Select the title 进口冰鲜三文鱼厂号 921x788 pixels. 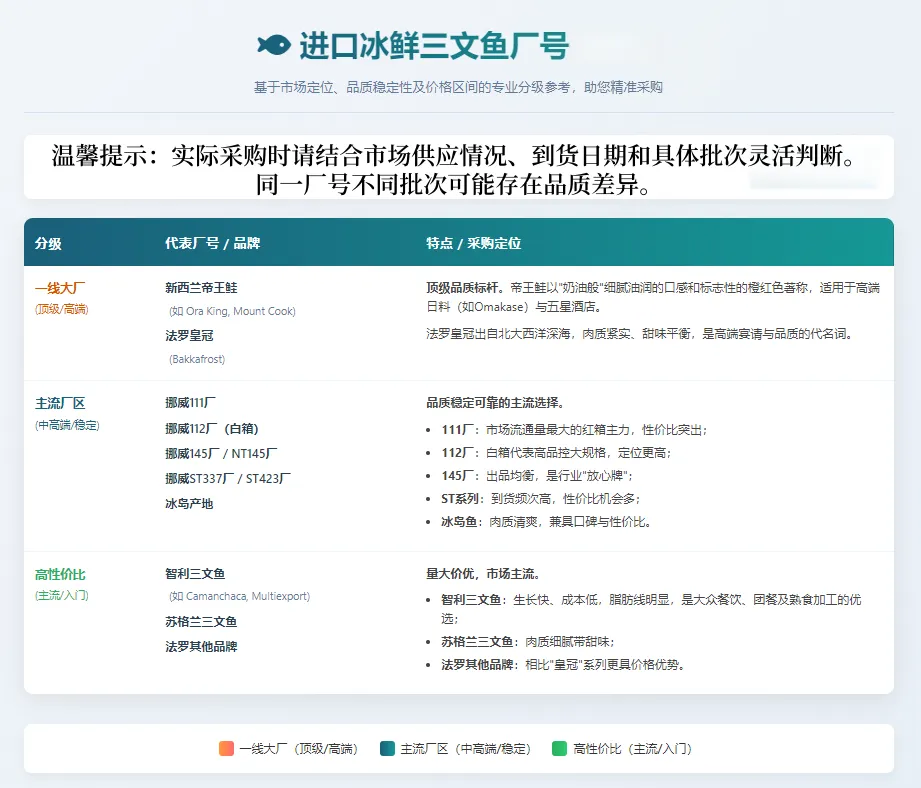point(434,46)
